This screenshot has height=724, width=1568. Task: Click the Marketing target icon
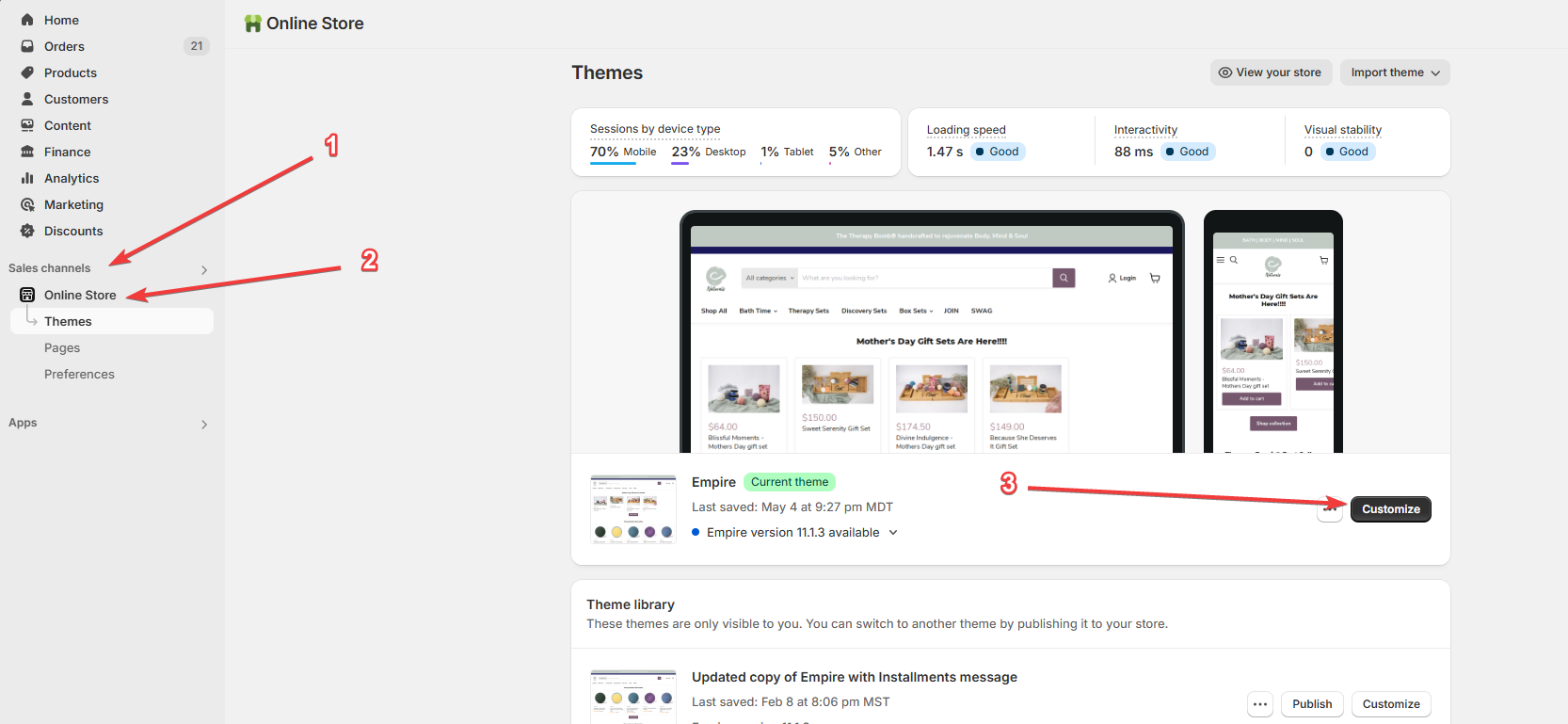[27, 204]
